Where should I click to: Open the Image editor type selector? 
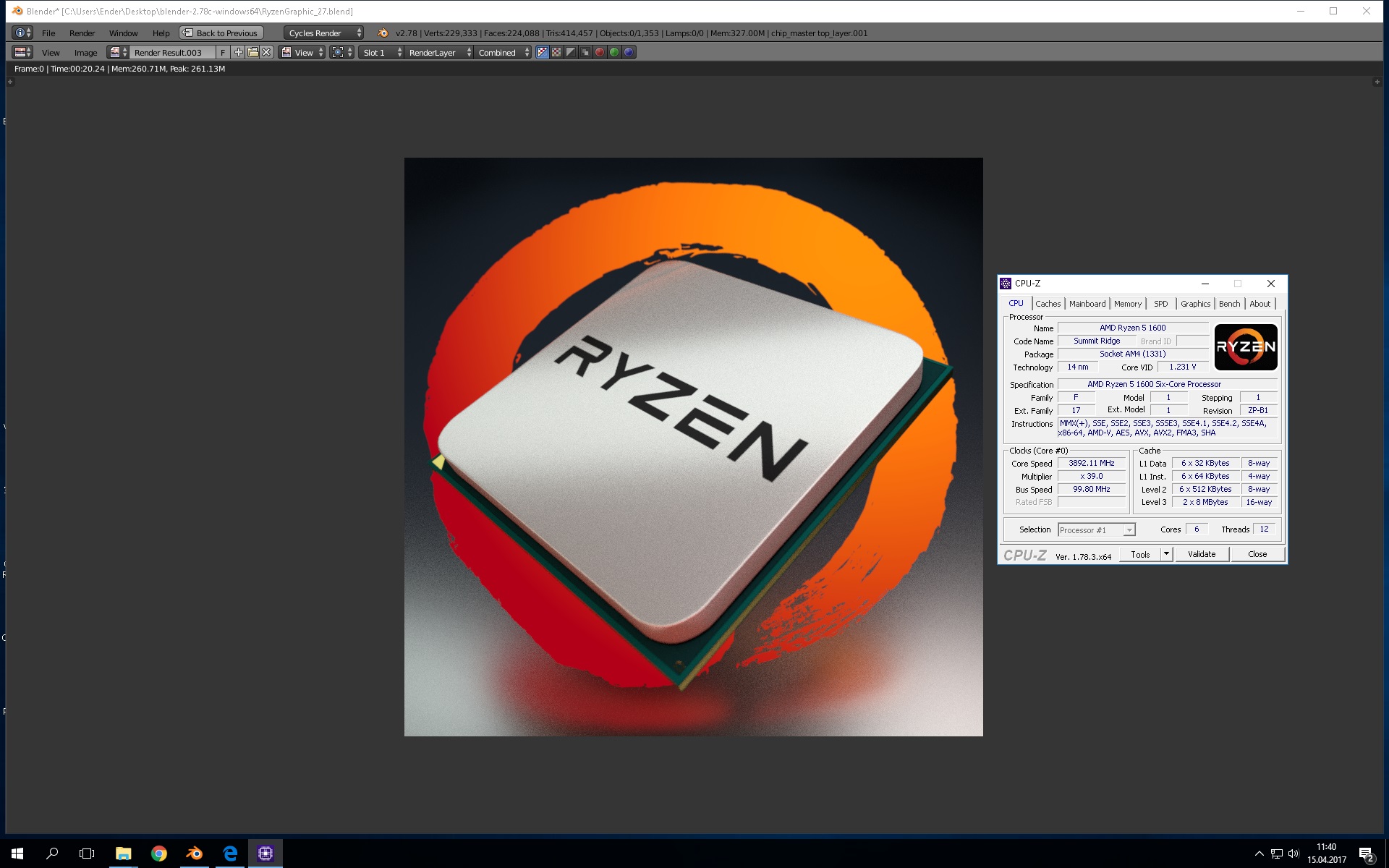(22, 52)
